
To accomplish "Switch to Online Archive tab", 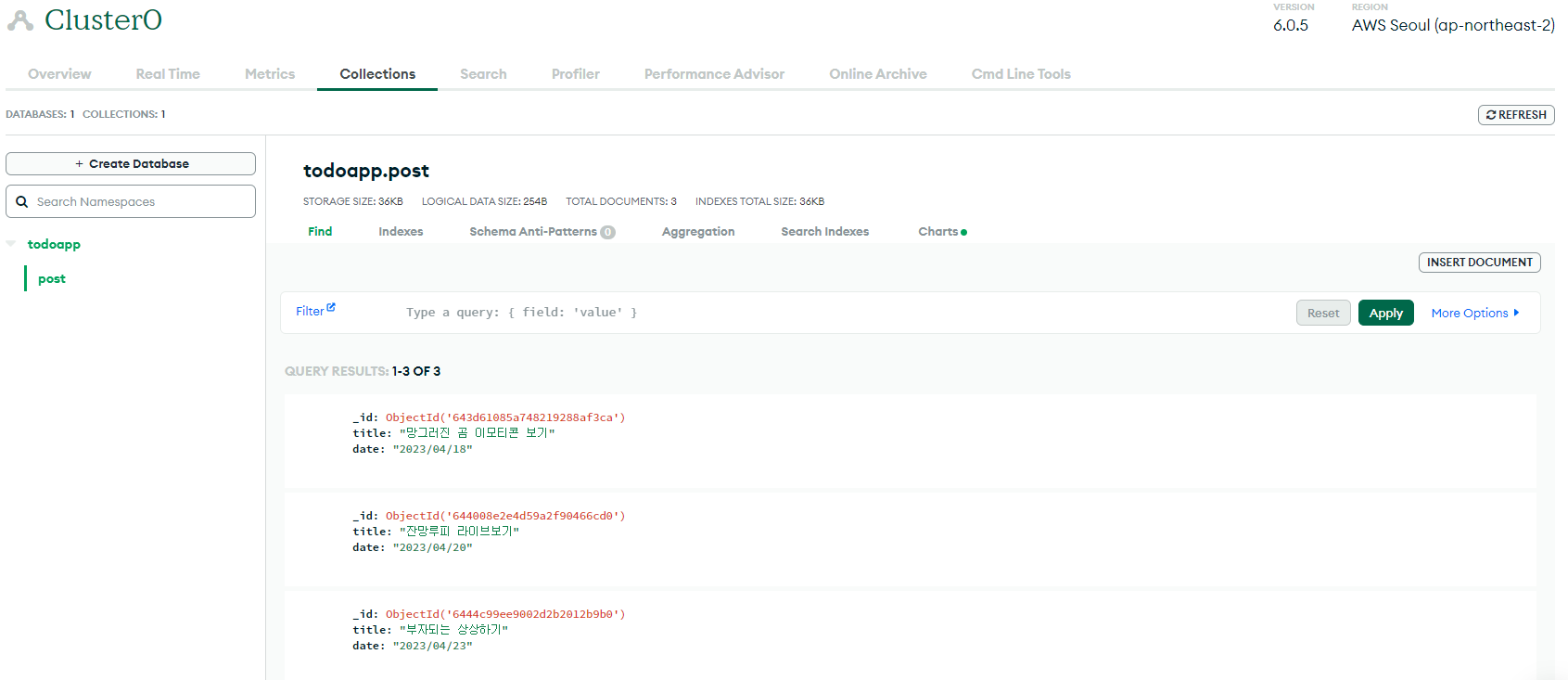I will 878,74.
